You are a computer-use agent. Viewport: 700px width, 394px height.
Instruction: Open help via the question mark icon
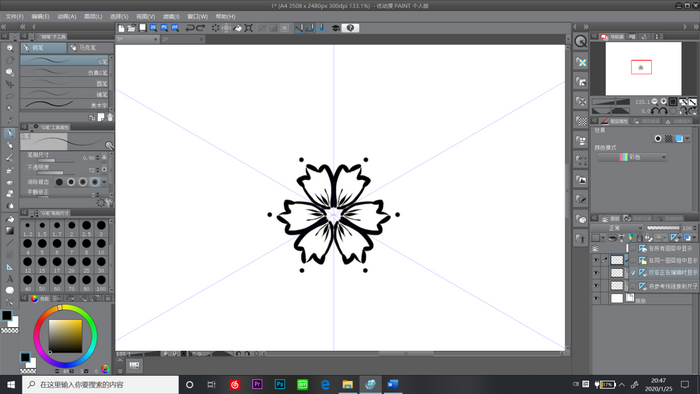(350, 28)
